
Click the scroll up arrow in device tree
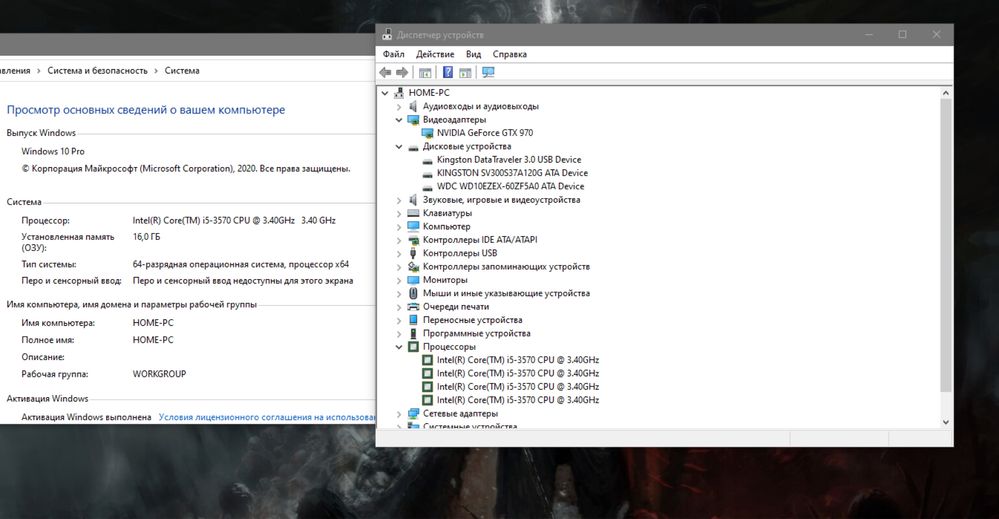click(945, 93)
